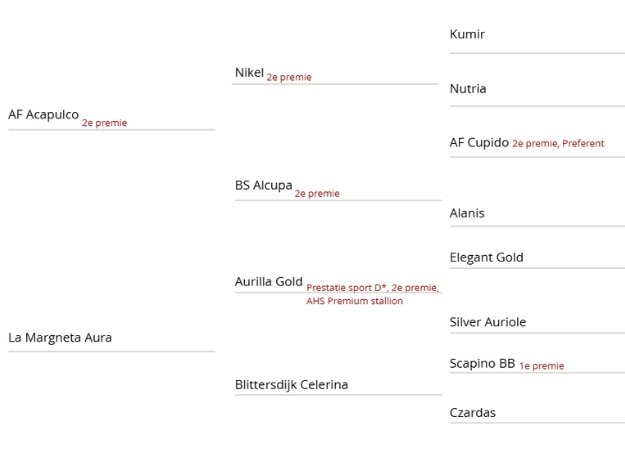This screenshot has width=625, height=469.
Task: Click the Alanis horse name
Action: (467, 213)
